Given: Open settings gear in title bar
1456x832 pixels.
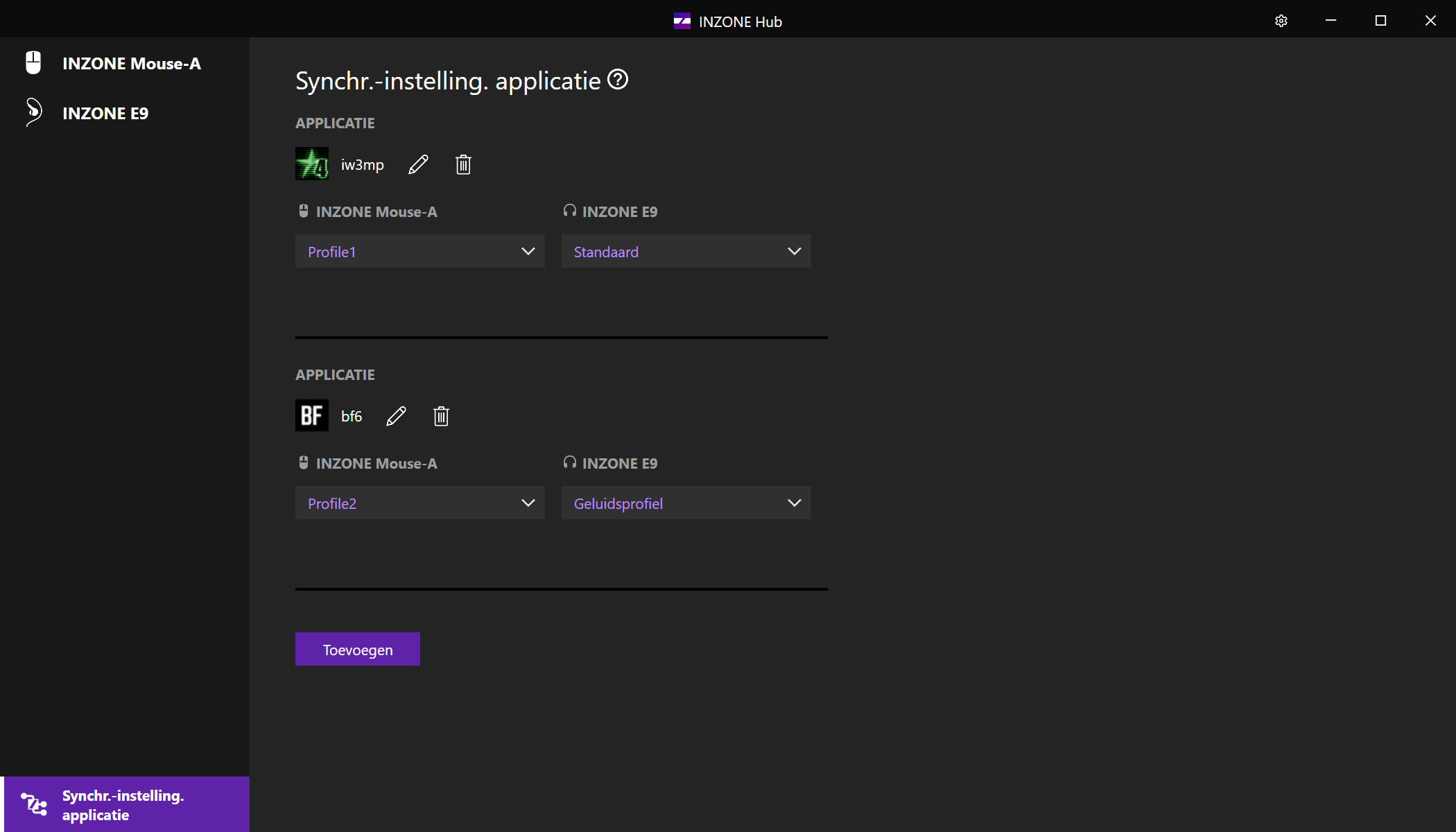Looking at the screenshot, I should [x=1281, y=21].
